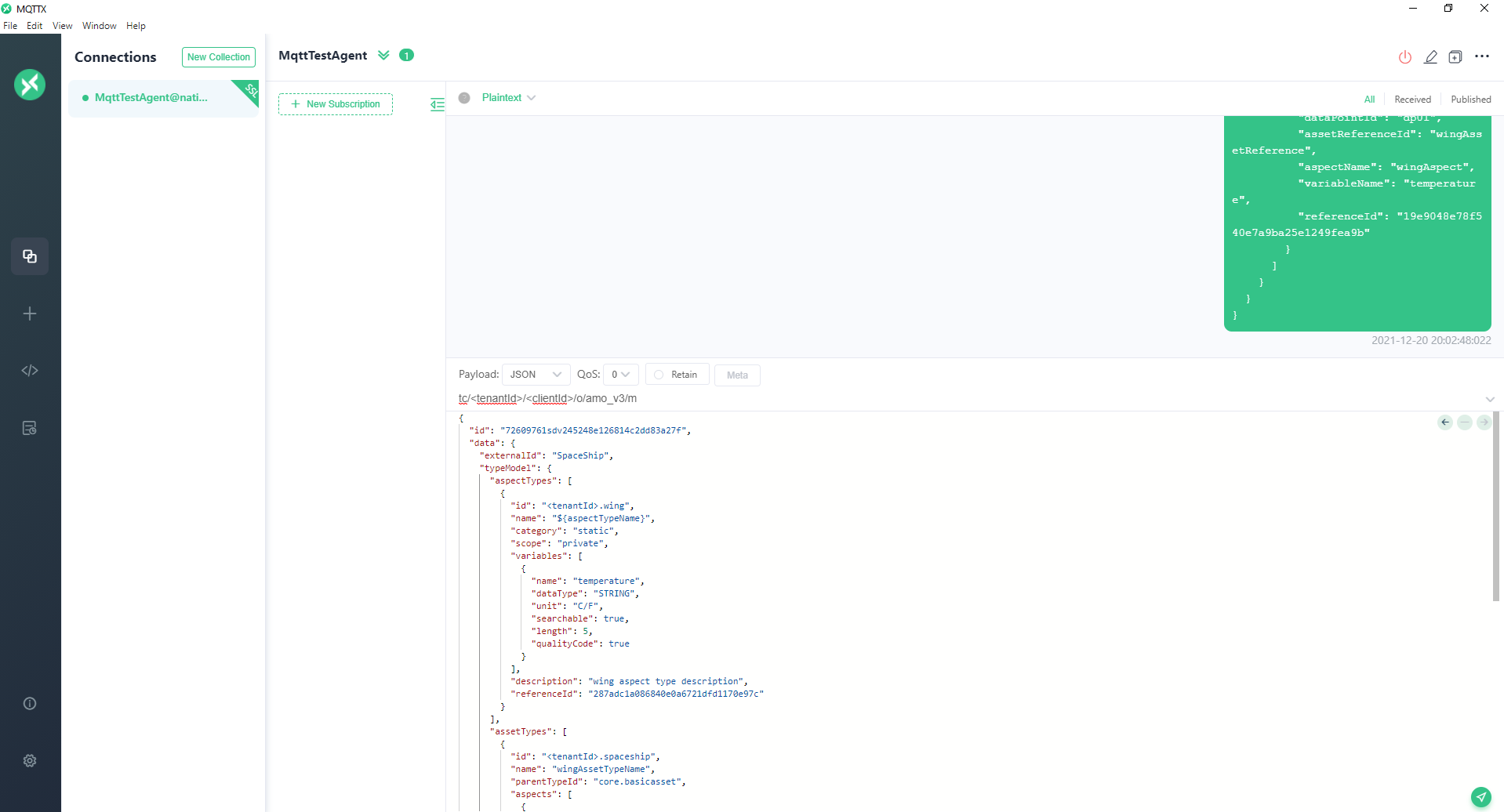Image resolution: width=1504 pixels, height=812 pixels.
Task: Click the "category": "static" line
Action: point(565,531)
